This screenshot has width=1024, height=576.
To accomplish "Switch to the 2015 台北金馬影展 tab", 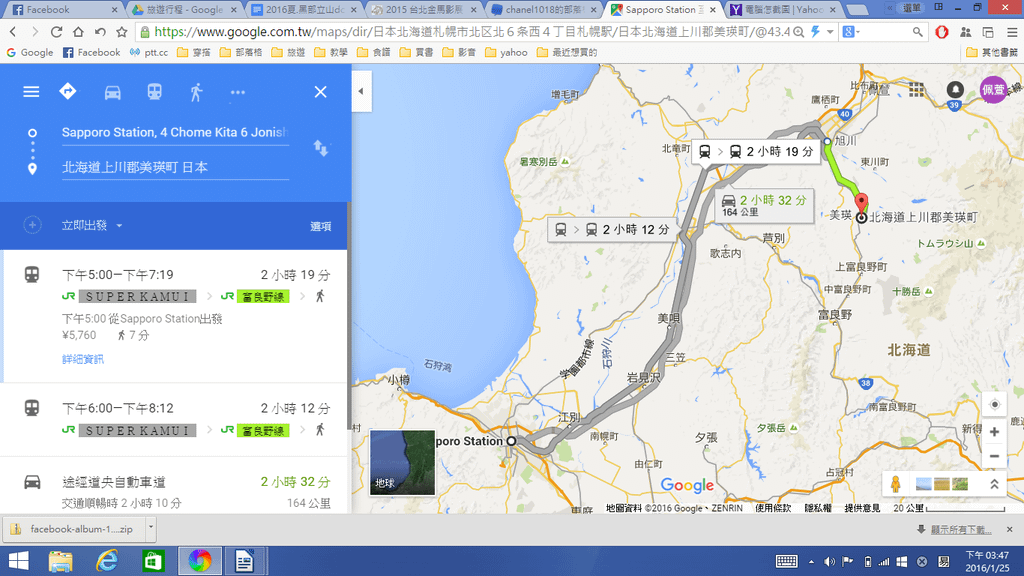I will (423, 9).
